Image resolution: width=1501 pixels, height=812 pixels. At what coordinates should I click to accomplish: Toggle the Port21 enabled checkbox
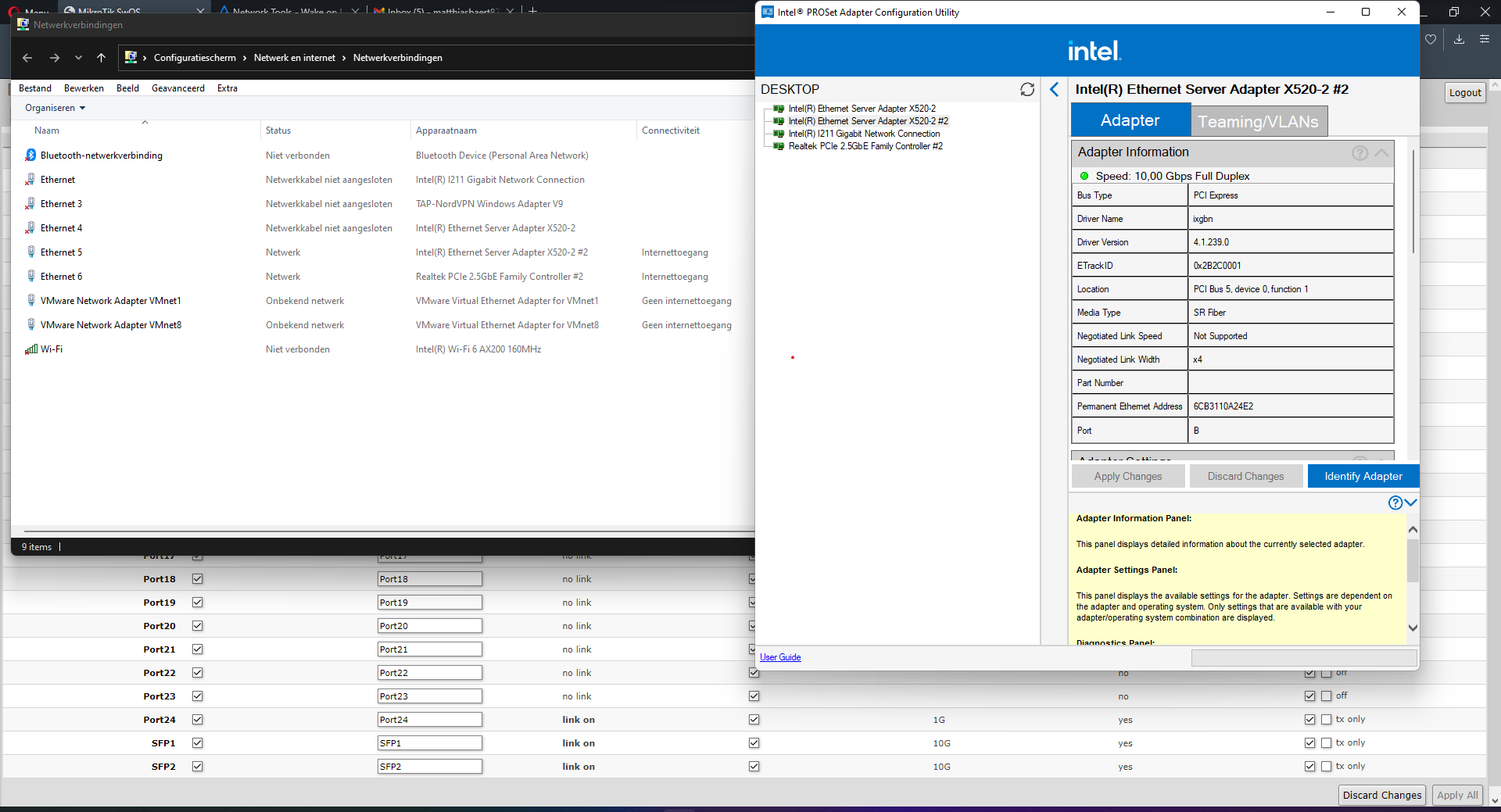pos(197,649)
